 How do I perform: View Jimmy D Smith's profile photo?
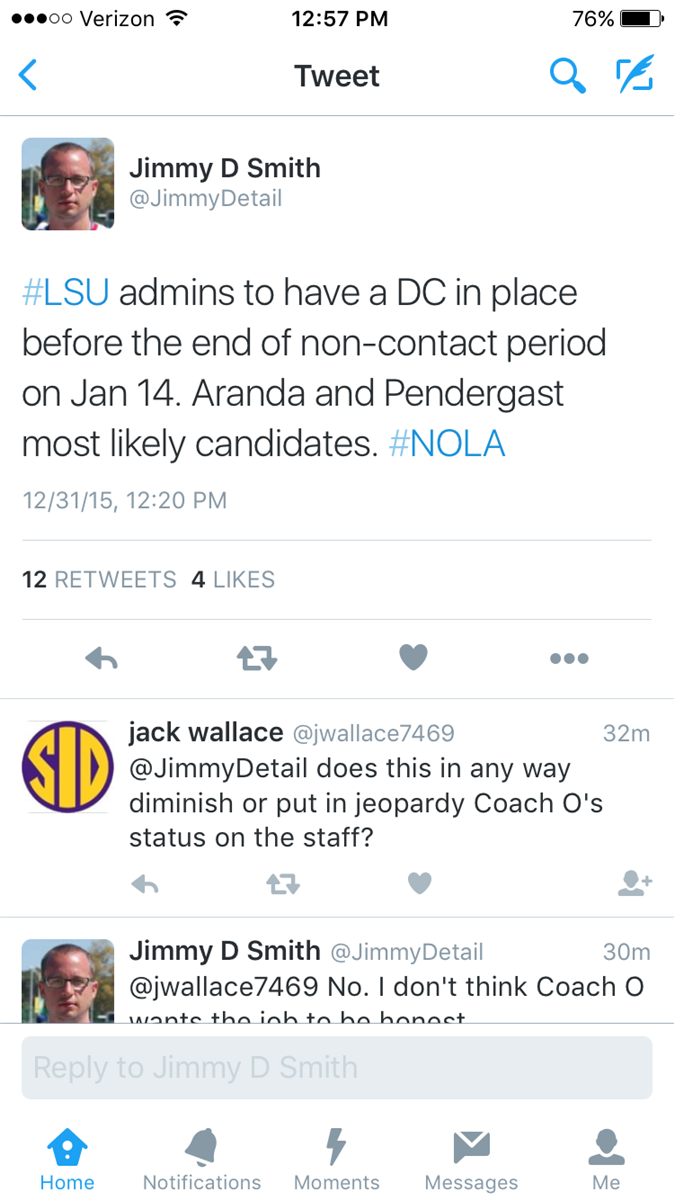point(68,184)
